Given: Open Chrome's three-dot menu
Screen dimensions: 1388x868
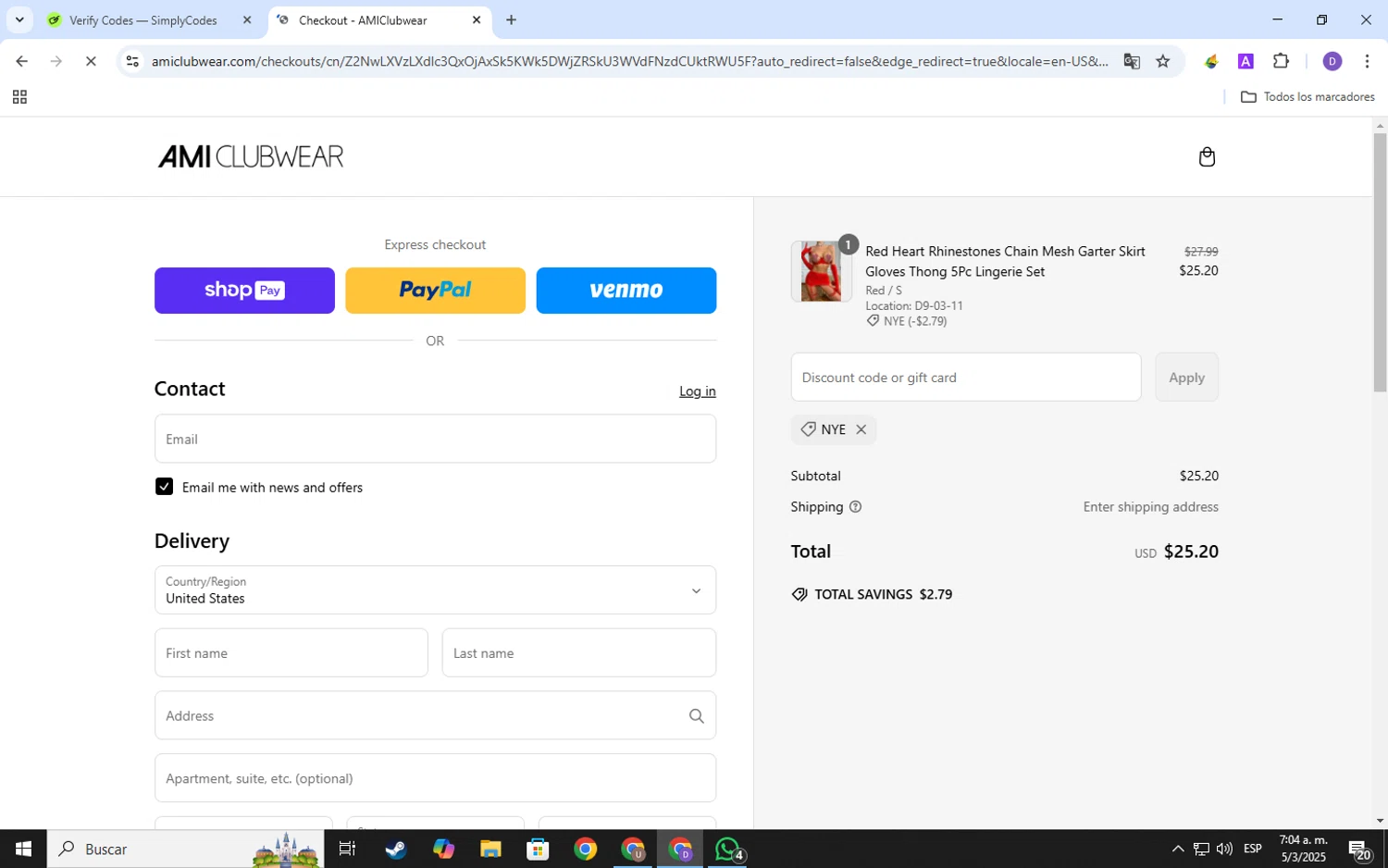Looking at the screenshot, I should tap(1367, 61).
